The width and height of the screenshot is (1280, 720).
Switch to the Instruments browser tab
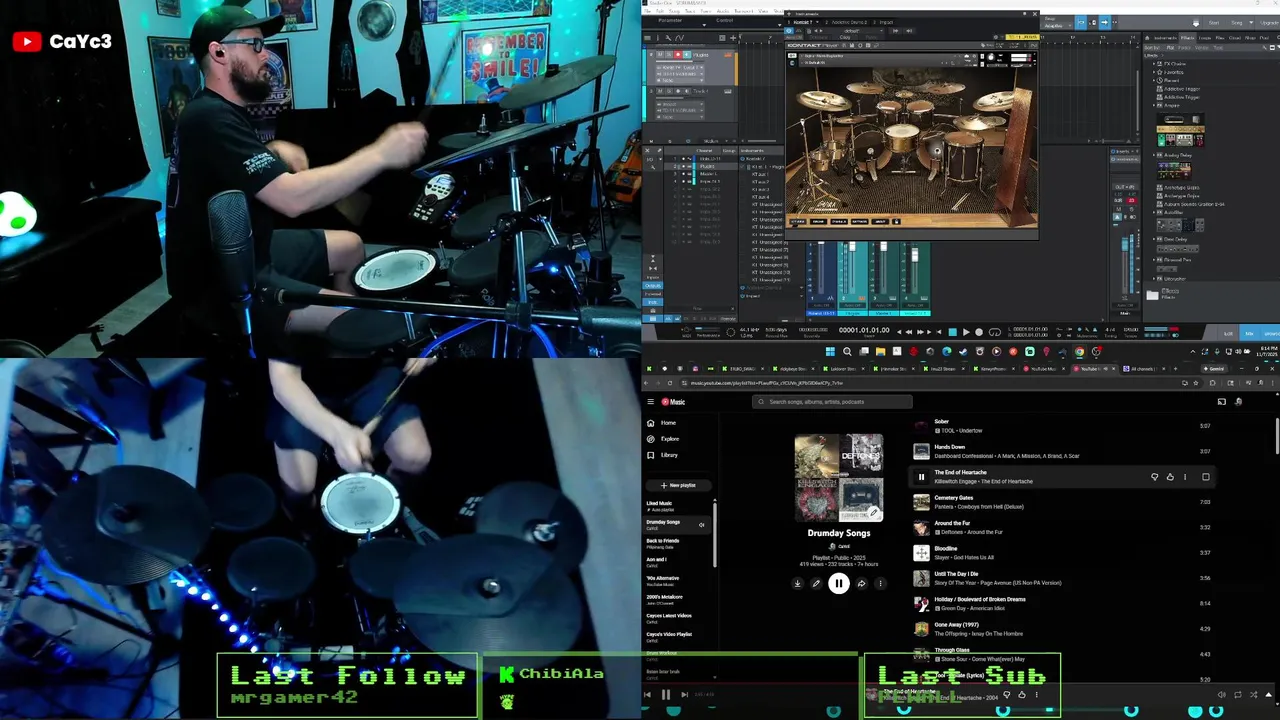click(1165, 38)
